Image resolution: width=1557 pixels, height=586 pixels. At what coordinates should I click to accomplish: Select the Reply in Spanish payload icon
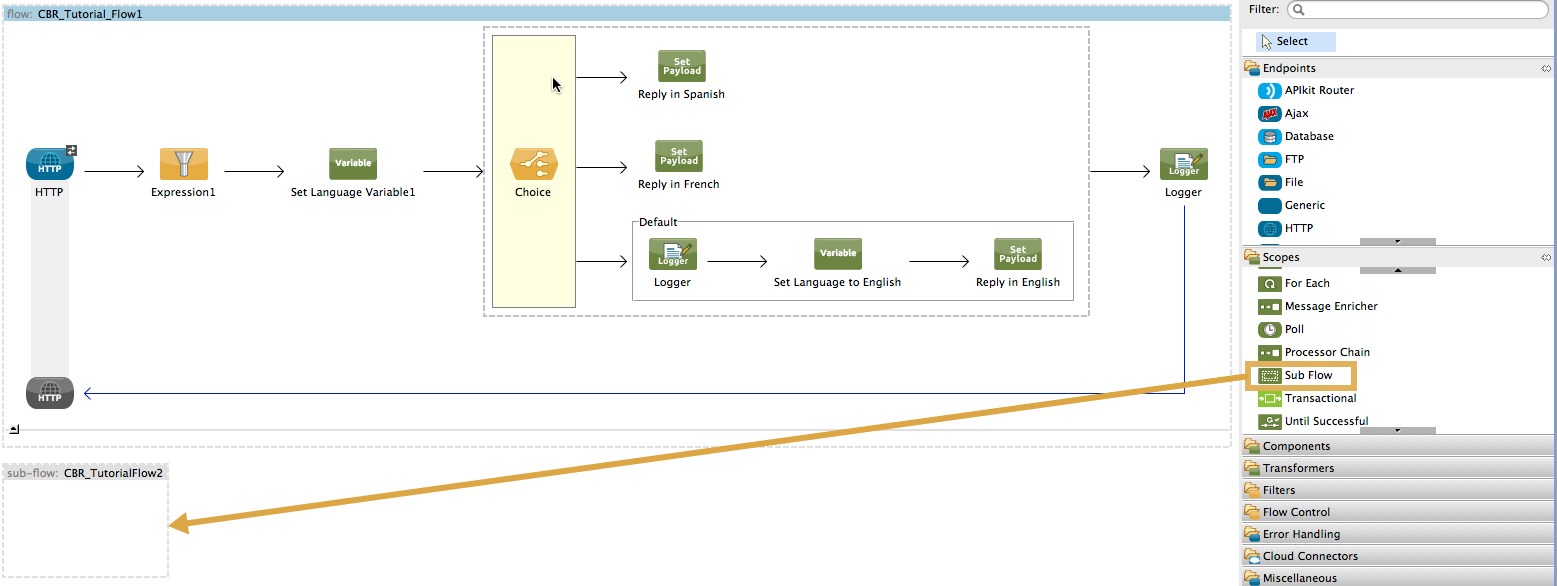(681, 66)
